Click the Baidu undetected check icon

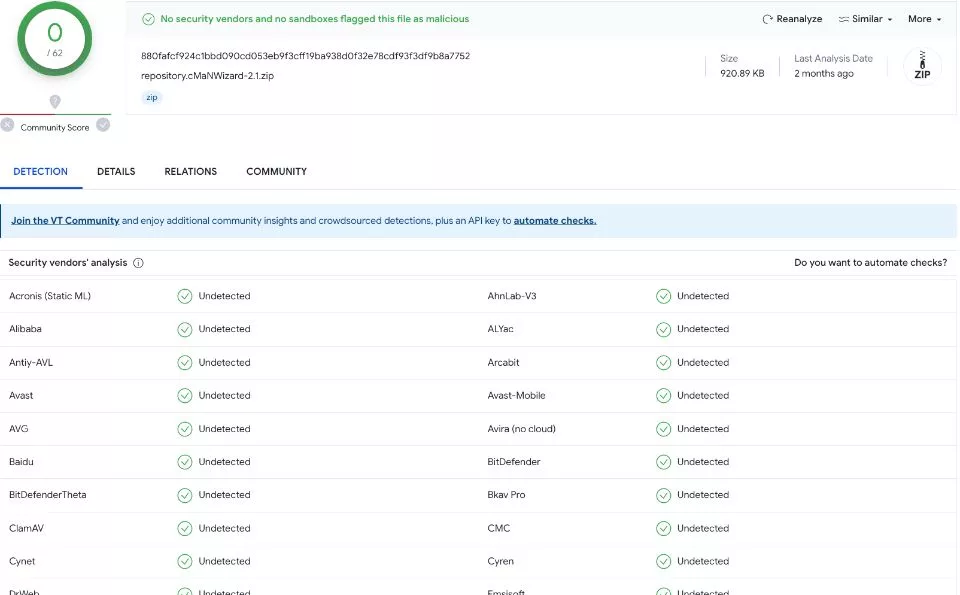(x=185, y=462)
